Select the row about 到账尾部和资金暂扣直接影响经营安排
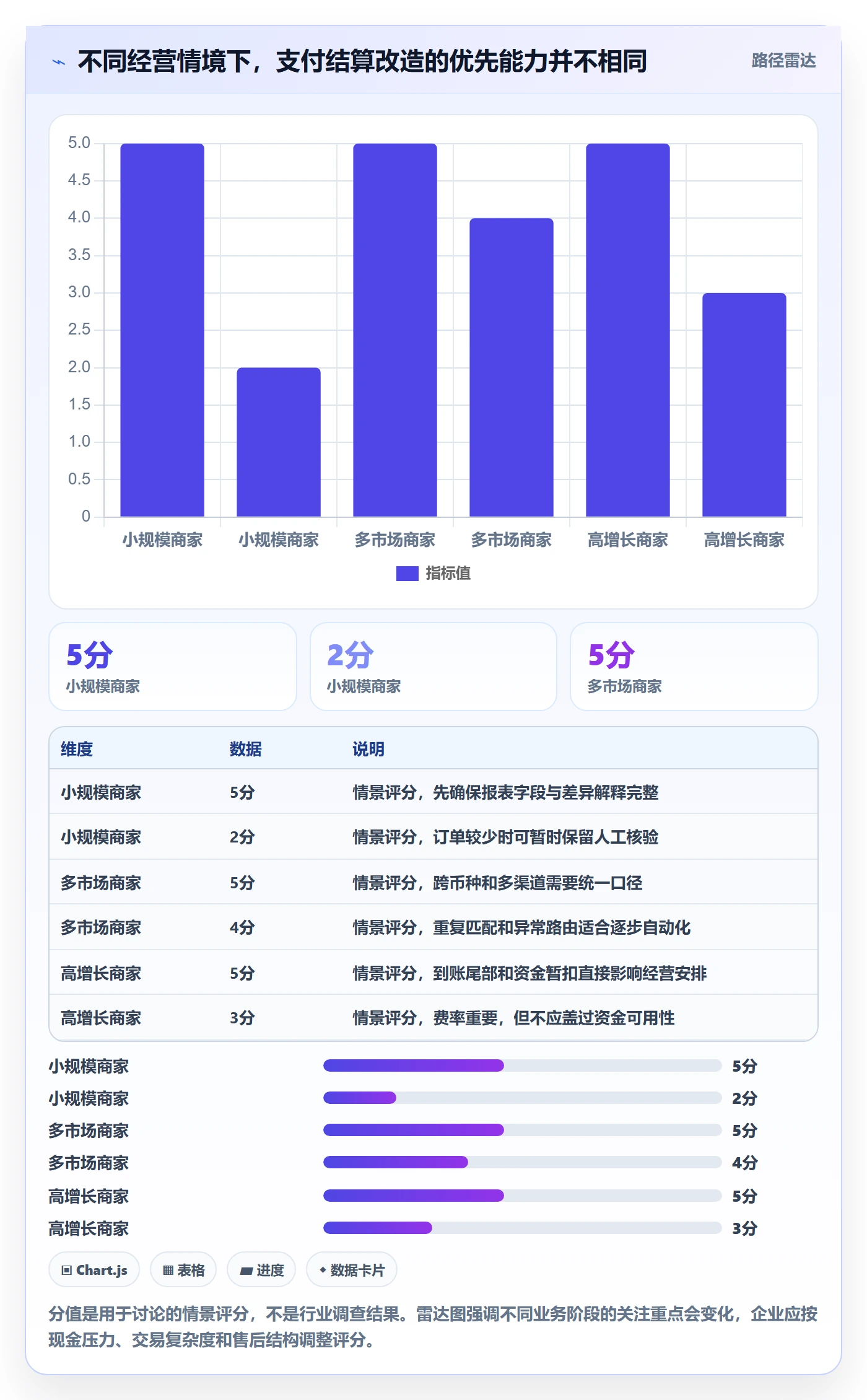867x1400 pixels. pyautogui.click(x=434, y=973)
